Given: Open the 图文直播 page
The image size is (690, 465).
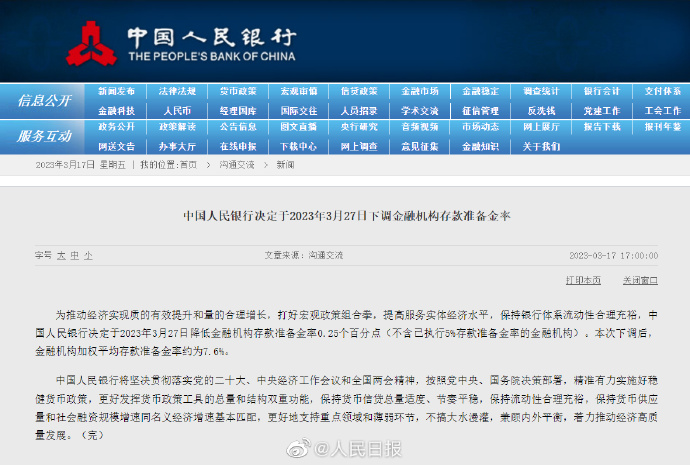Looking at the screenshot, I should coord(299,127).
